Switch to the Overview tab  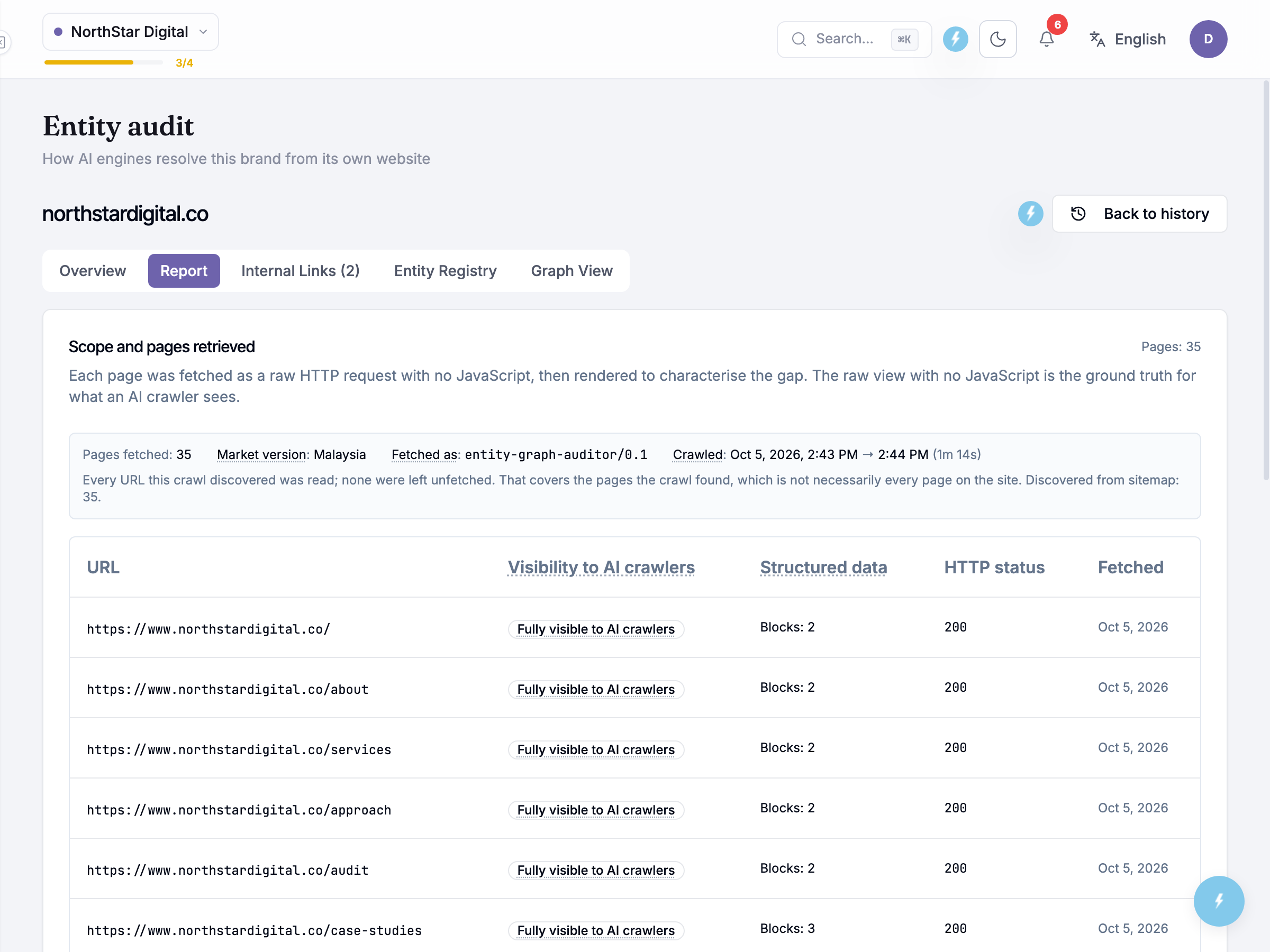(93, 271)
